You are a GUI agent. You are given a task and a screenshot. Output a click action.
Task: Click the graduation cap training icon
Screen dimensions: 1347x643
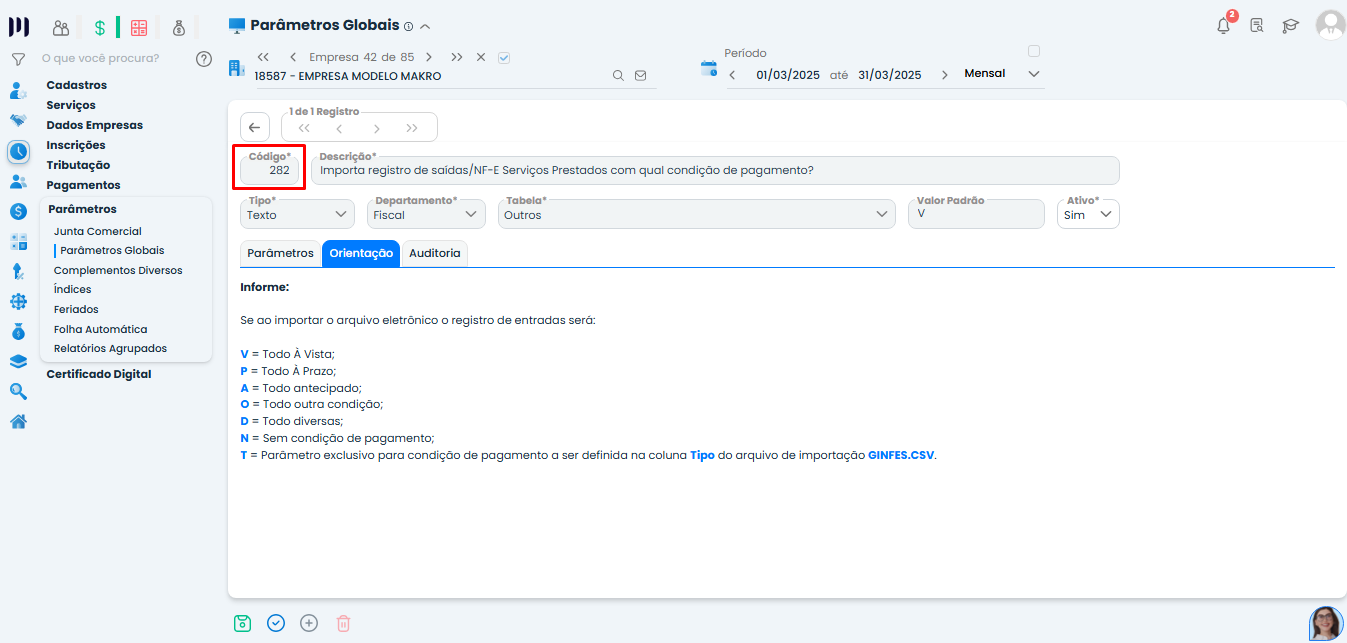click(x=1290, y=26)
